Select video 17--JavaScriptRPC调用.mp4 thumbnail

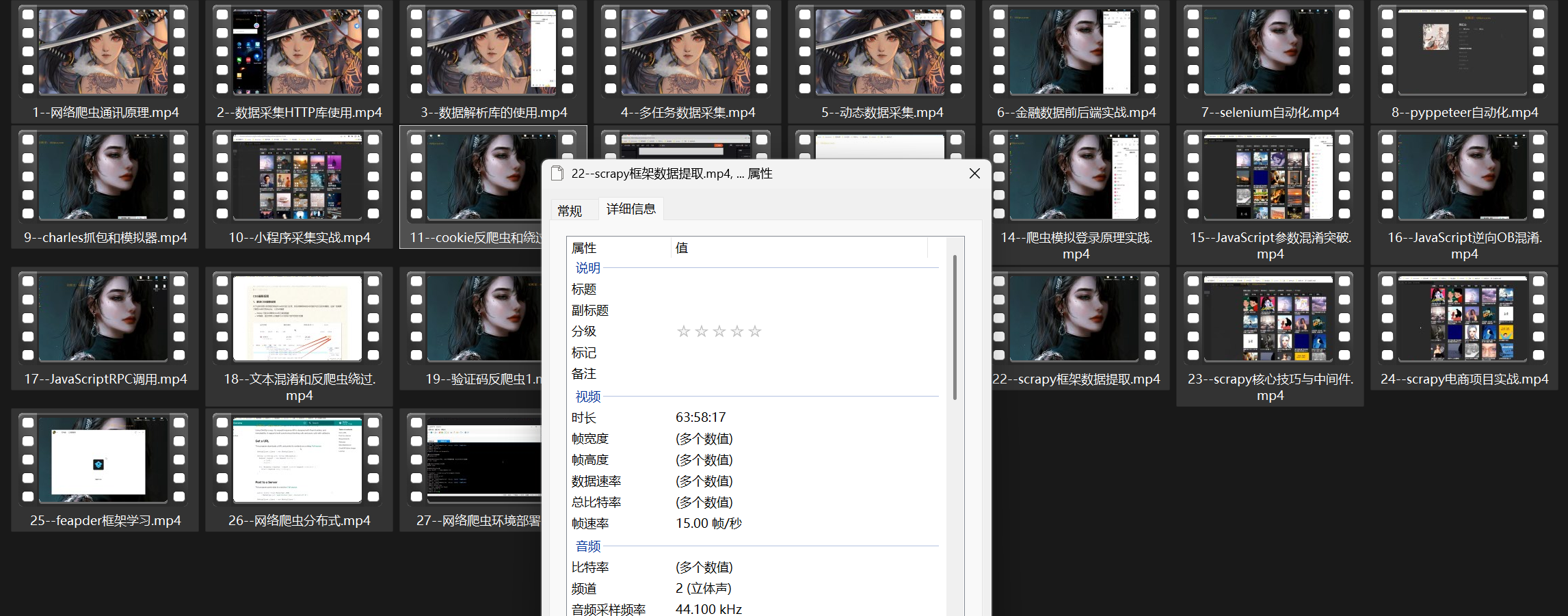point(103,318)
